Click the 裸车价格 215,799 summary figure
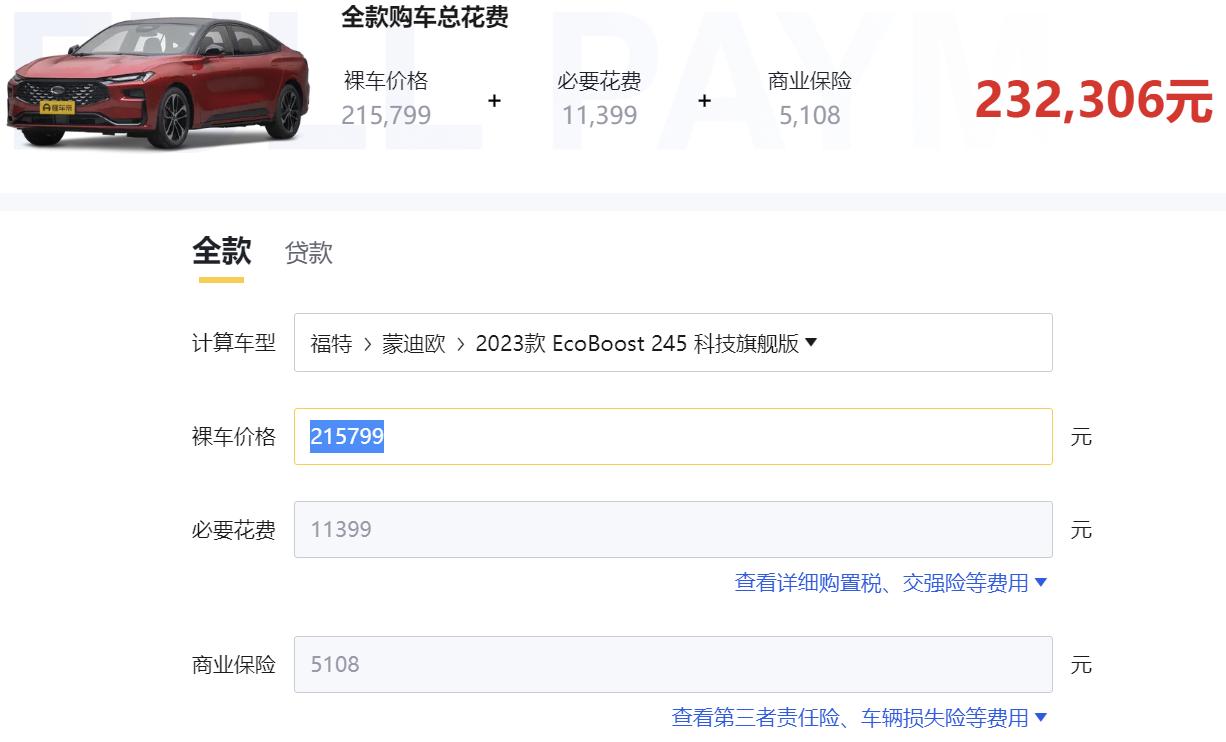 click(388, 115)
